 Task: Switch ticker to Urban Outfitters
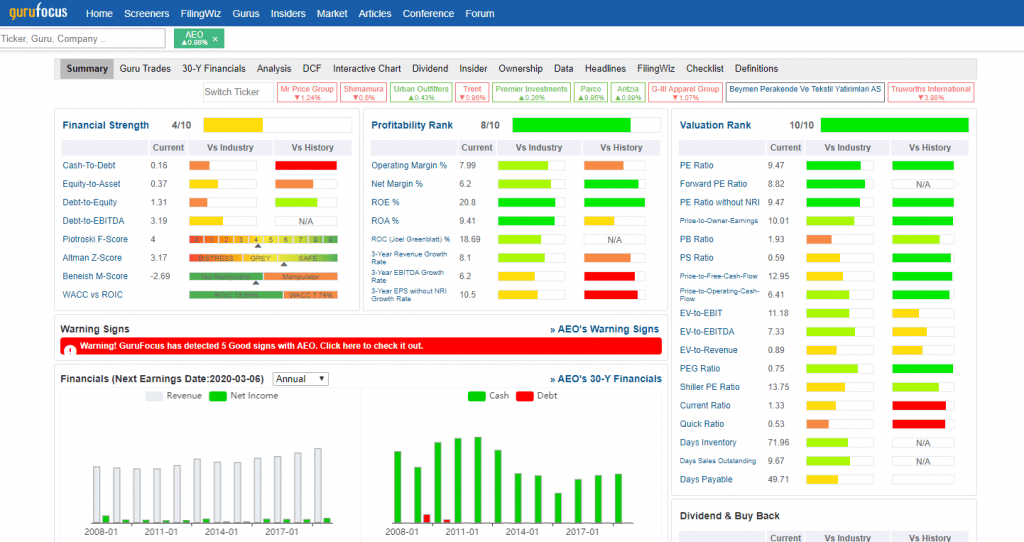tap(421, 92)
